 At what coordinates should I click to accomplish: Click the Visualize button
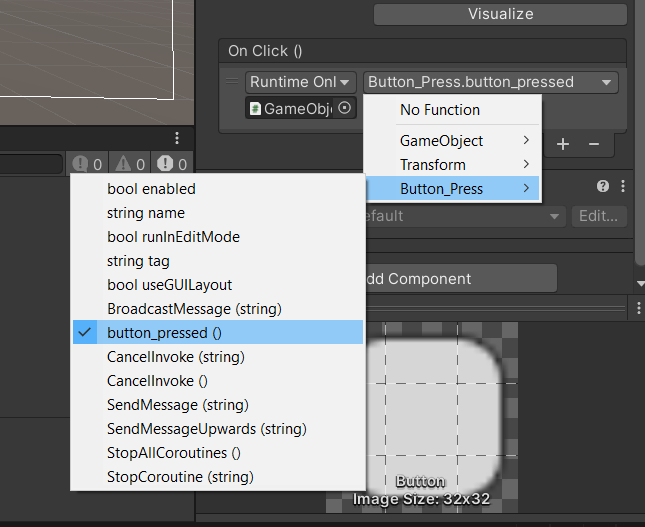(500, 14)
